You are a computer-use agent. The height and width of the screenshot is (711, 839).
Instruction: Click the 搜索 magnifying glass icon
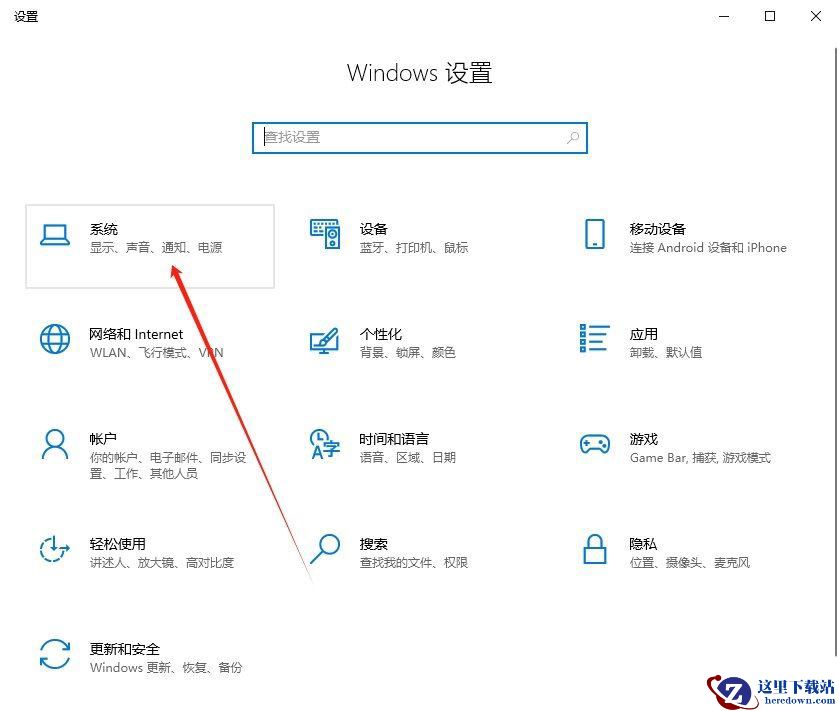[x=325, y=549]
